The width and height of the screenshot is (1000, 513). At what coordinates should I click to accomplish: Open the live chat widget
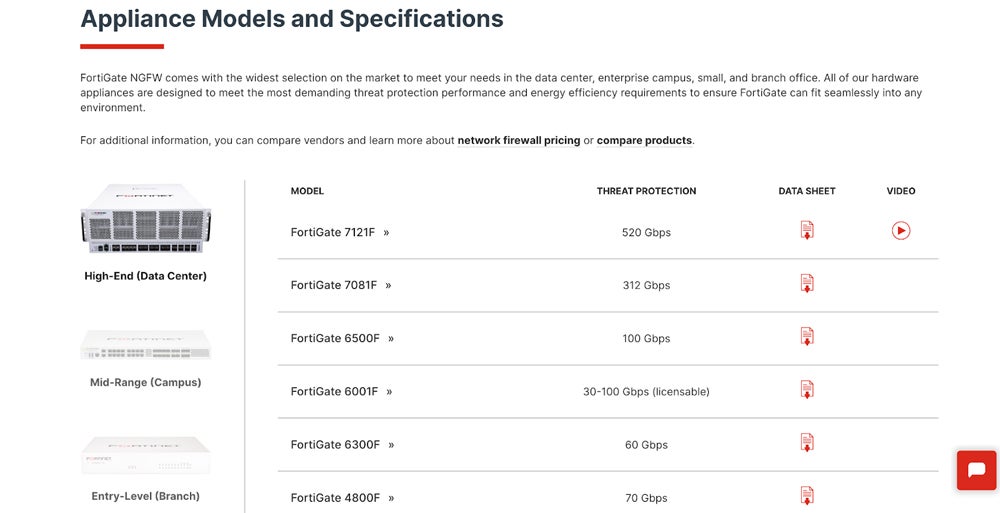(976, 470)
